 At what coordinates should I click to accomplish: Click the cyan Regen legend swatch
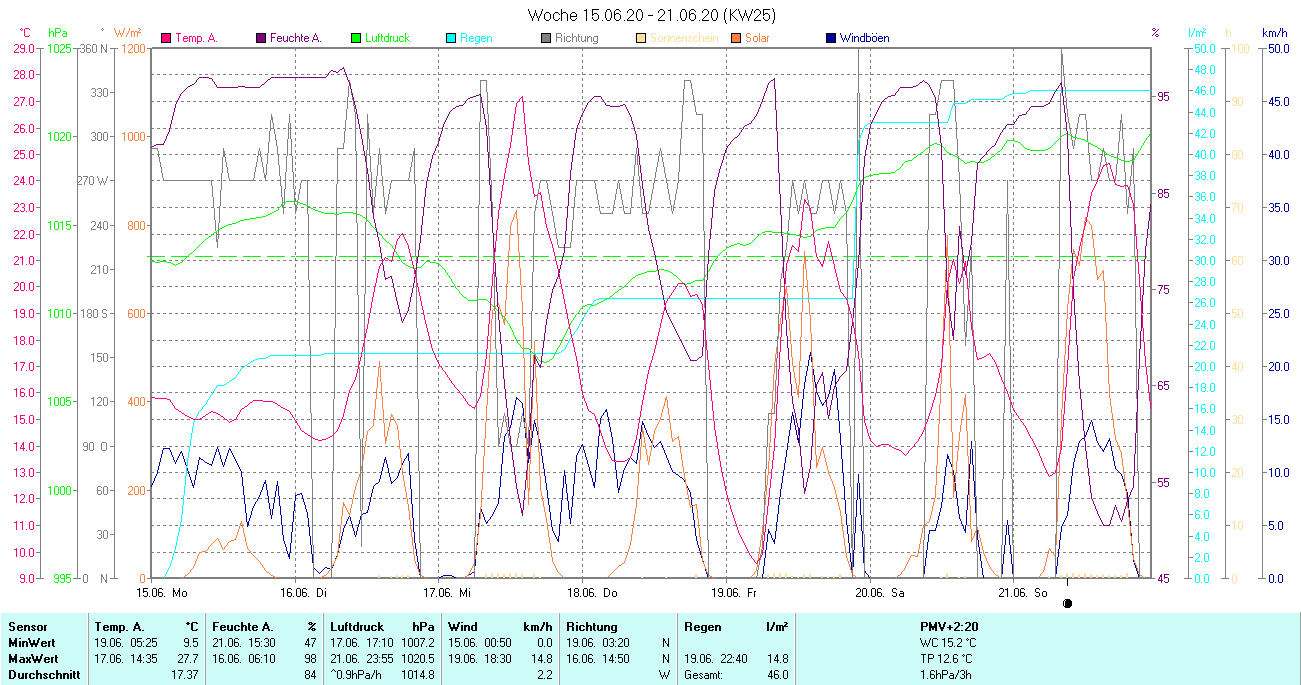(x=451, y=38)
